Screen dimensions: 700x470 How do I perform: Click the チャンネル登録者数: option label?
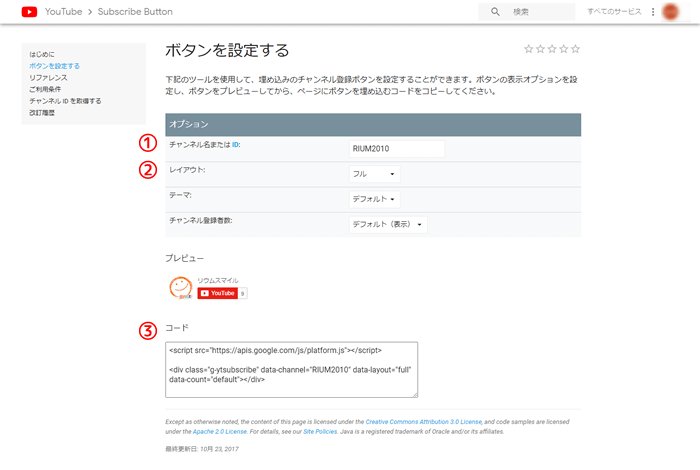click(201, 220)
